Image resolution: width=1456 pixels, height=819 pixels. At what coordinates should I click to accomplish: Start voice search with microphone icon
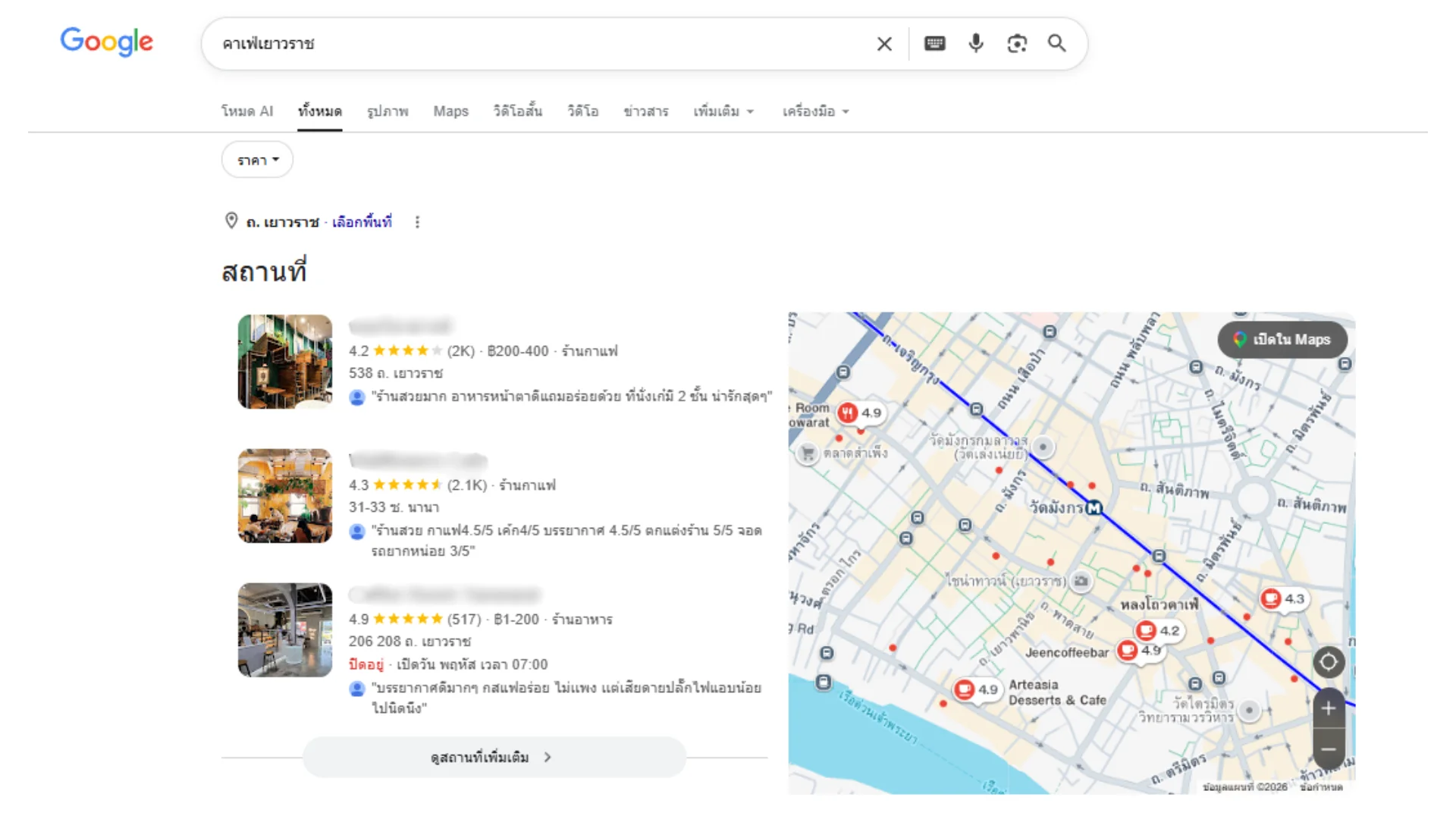click(976, 43)
